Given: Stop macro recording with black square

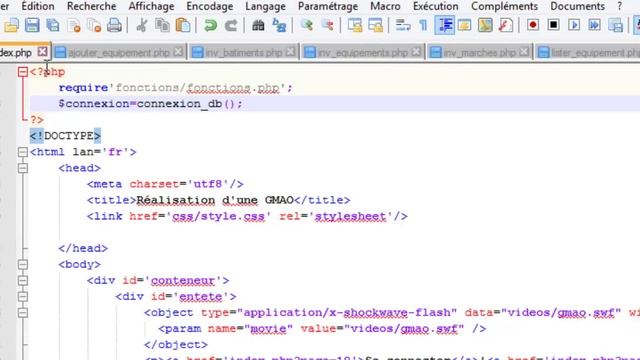Looking at the screenshot, I should (553, 25).
